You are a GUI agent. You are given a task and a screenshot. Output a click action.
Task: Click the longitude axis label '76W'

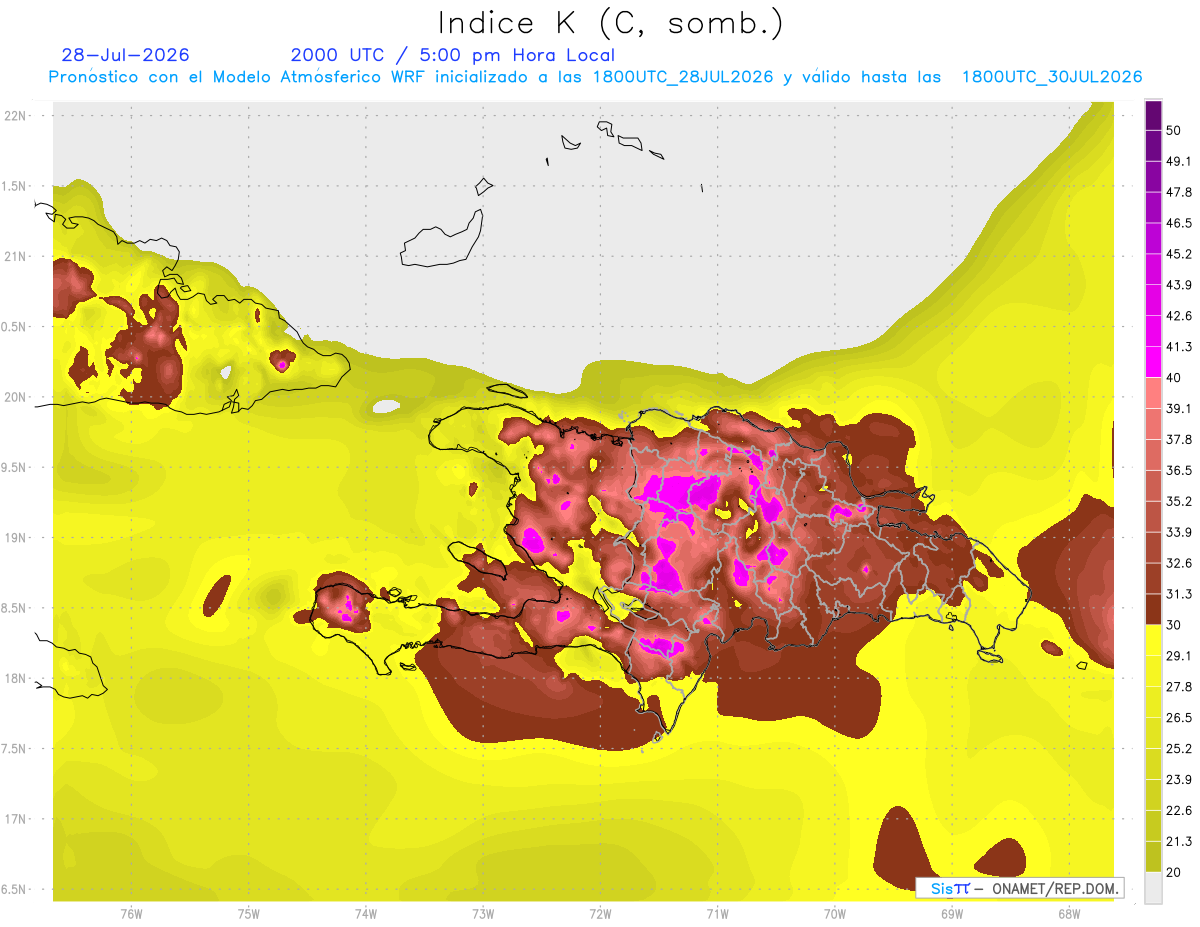[131, 913]
